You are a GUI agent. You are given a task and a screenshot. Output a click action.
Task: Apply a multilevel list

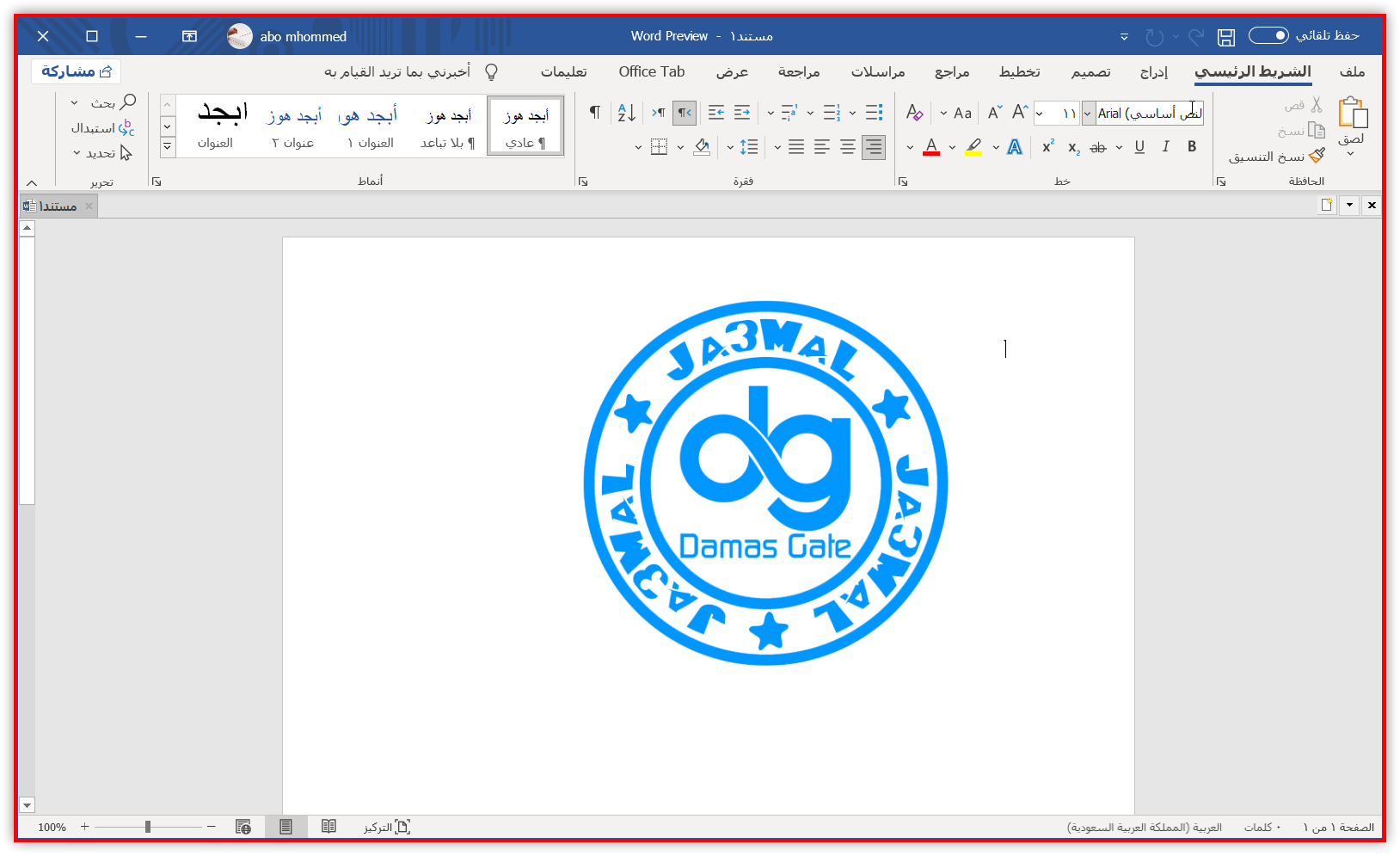(x=789, y=113)
